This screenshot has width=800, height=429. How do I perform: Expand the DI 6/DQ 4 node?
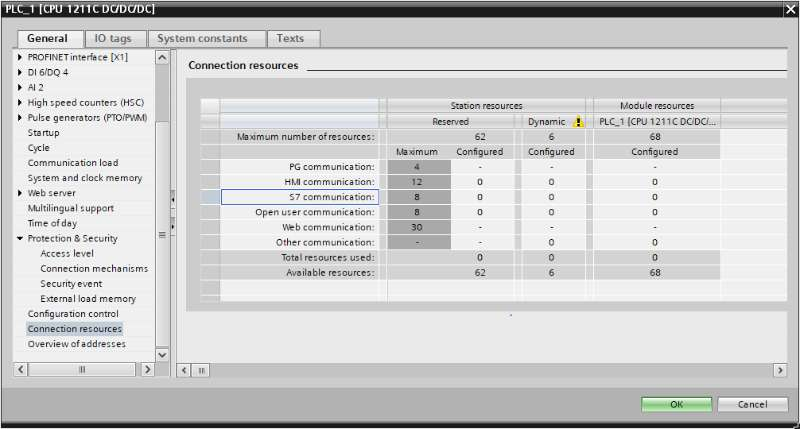point(20,72)
